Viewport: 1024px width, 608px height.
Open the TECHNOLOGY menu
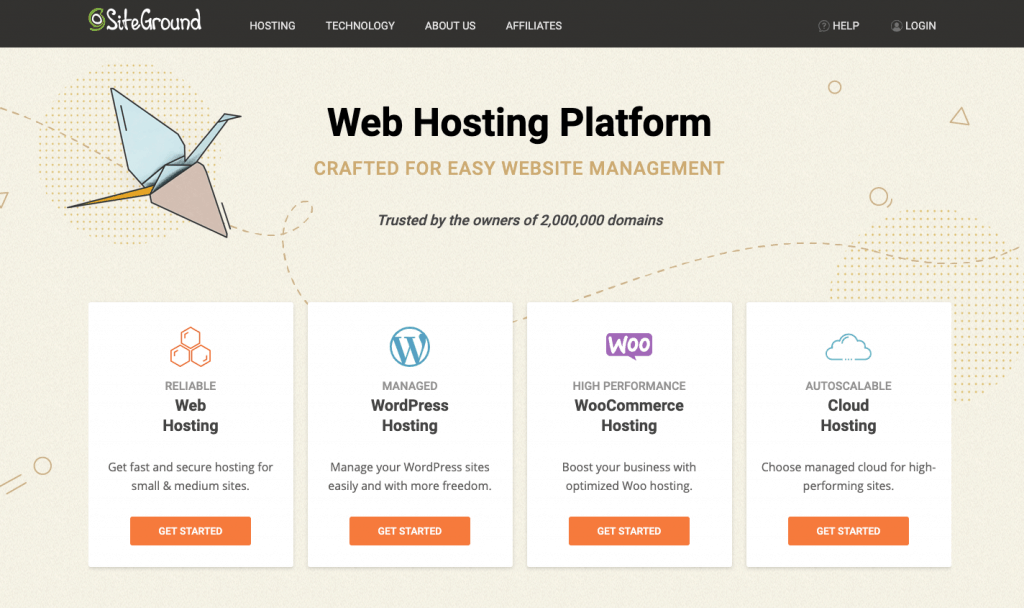[x=360, y=25]
